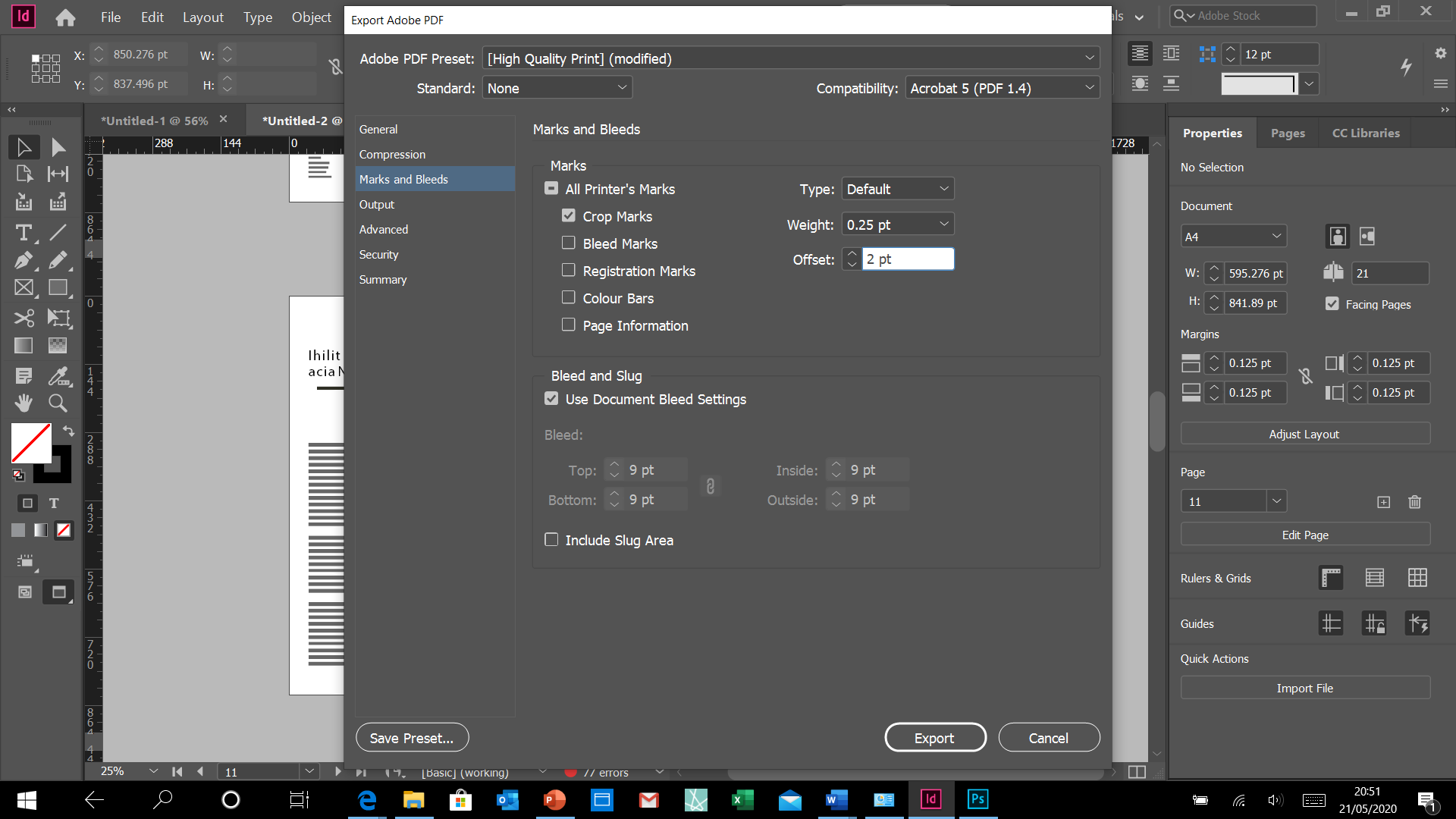
Task: Select the Eyedropper tool
Action: (x=58, y=375)
